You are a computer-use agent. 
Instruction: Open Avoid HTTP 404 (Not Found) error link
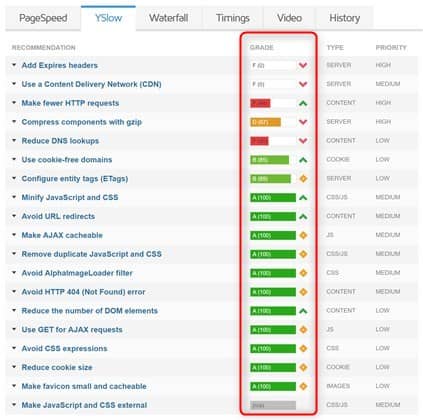point(83,292)
